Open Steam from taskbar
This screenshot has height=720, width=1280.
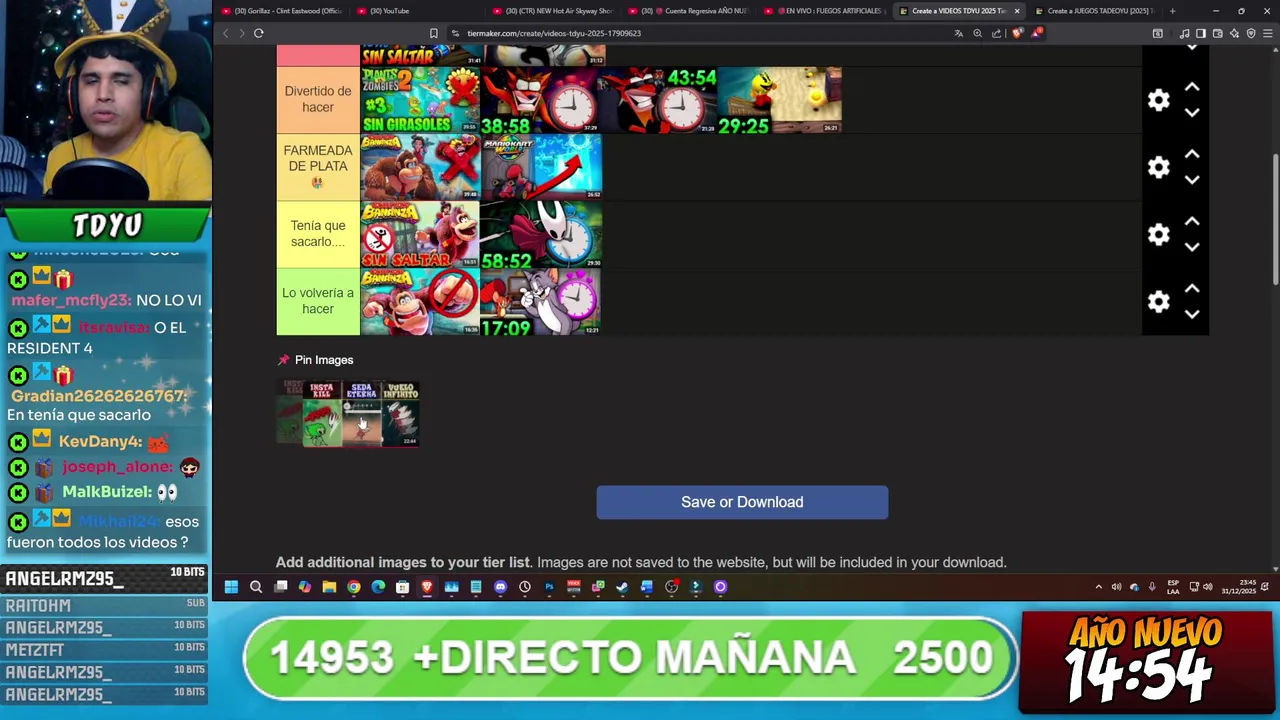coord(622,587)
